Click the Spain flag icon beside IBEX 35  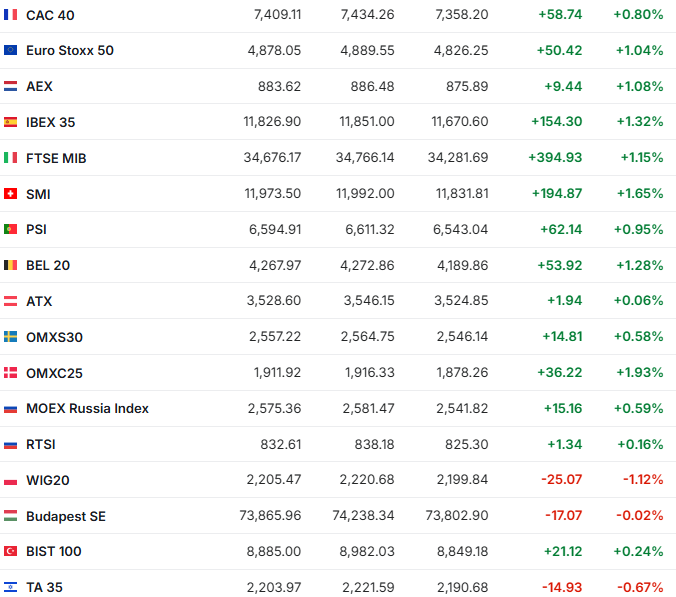point(11,122)
